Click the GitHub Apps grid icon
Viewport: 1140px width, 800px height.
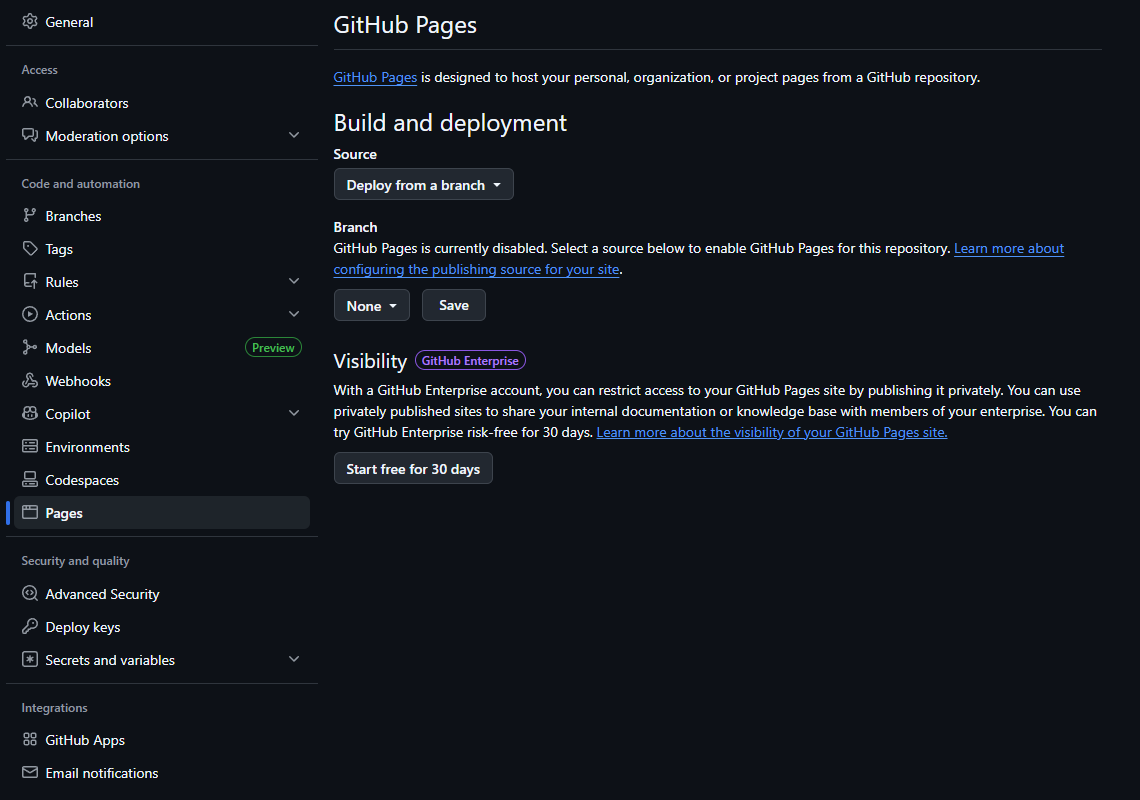pos(30,740)
